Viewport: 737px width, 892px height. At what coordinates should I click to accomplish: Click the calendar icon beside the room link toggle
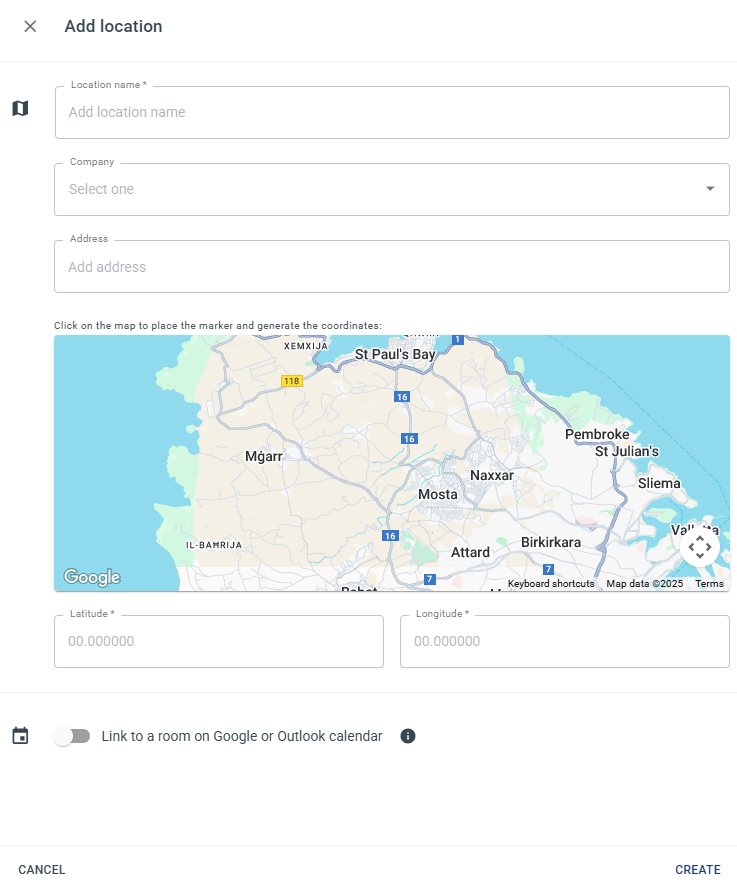(x=20, y=736)
